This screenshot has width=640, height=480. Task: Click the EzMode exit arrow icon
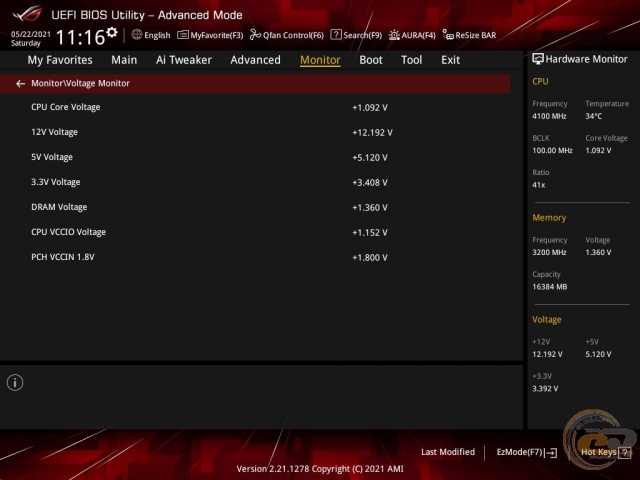pyautogui.click(x=551, y=452)
